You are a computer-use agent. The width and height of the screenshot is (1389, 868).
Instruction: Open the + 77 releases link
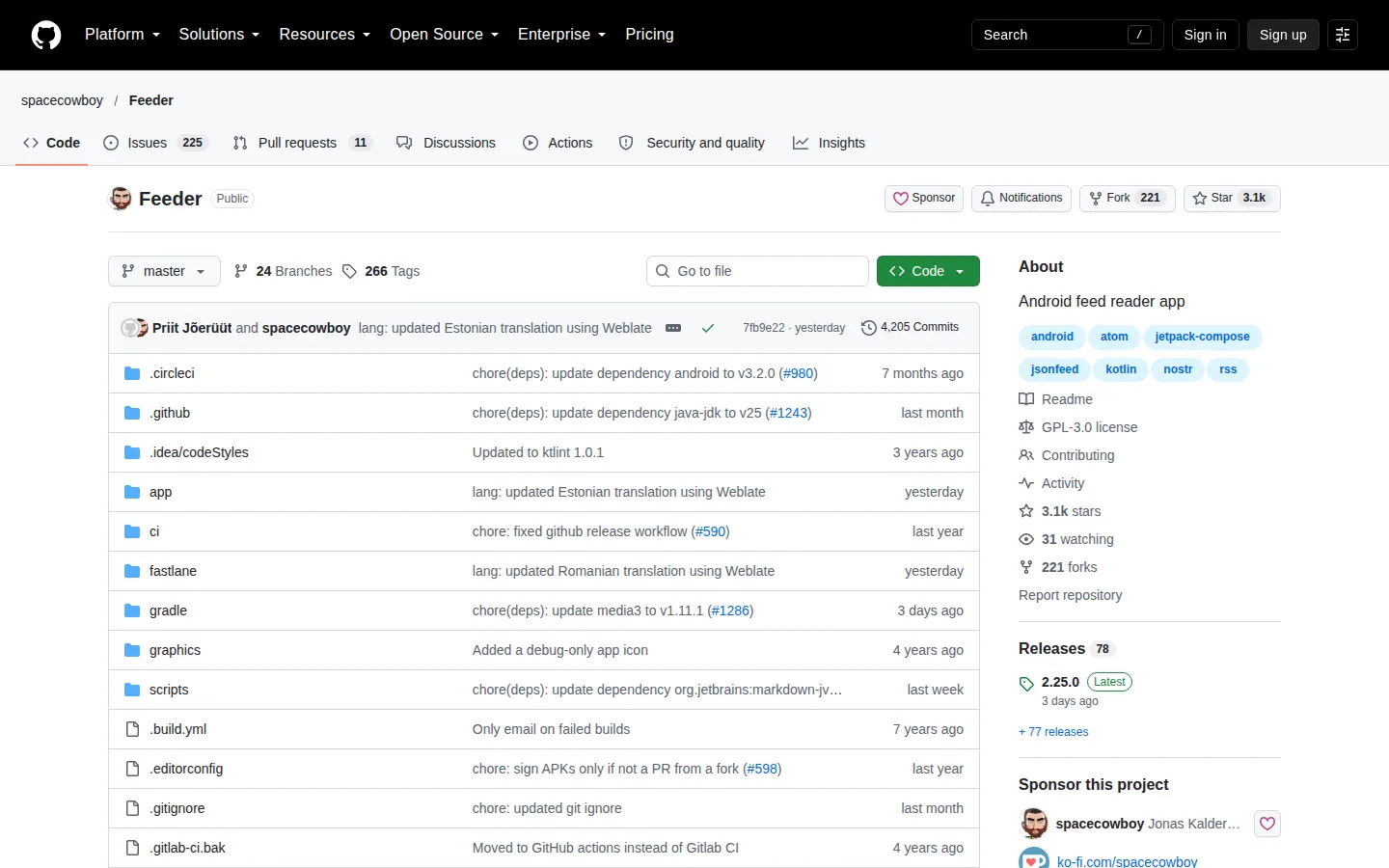pos(1053,732)
